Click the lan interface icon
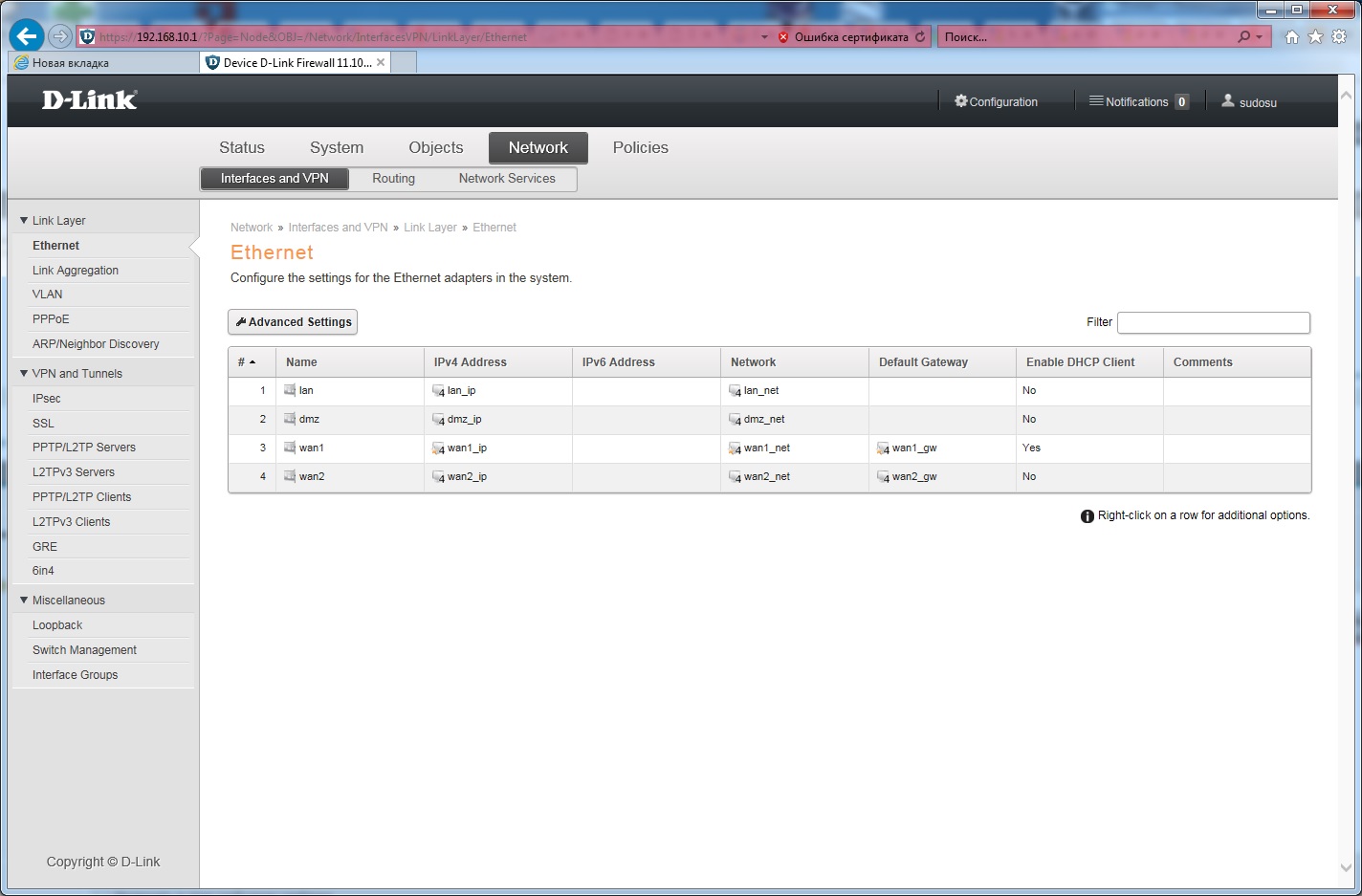Image resolution: width=1362 pixels, height=896 pixels. pos(290,390)
